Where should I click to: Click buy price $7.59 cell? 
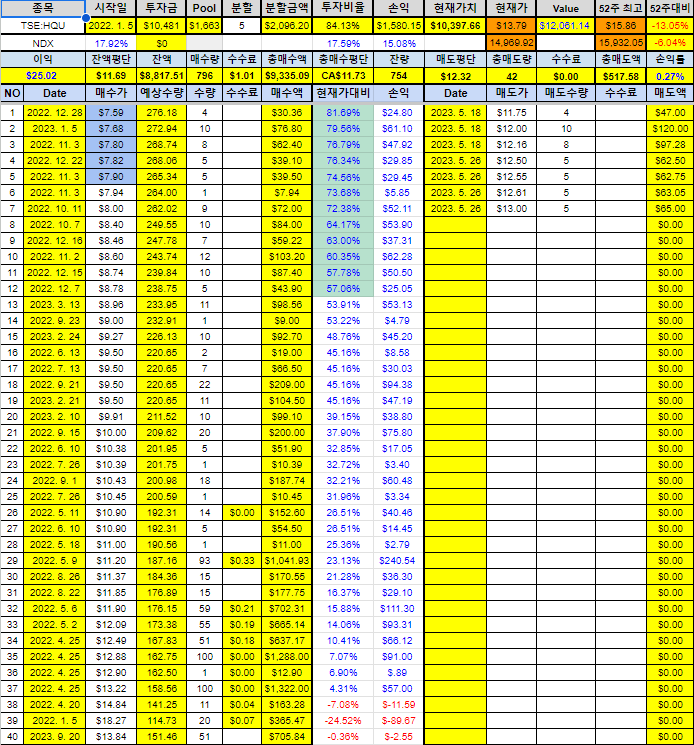(111, 113)
